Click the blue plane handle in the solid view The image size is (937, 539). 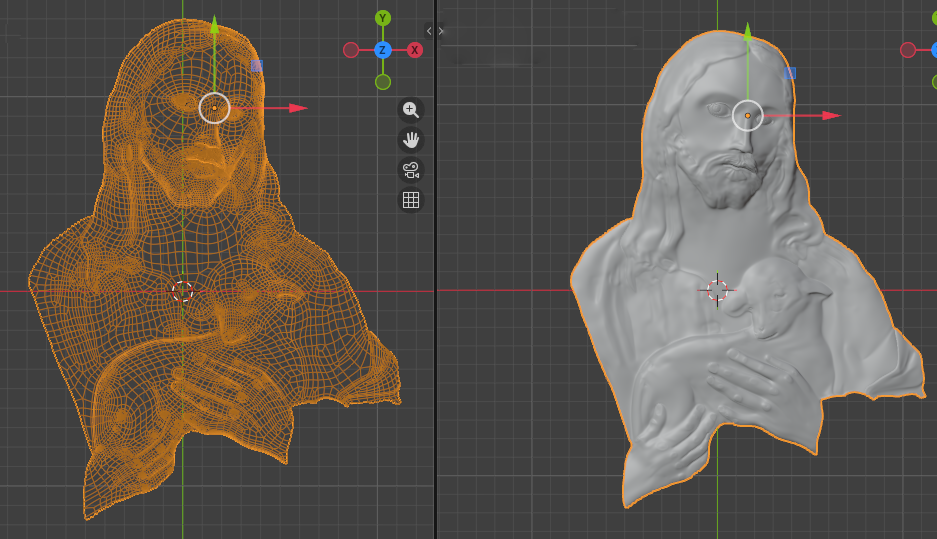[790, 73]
